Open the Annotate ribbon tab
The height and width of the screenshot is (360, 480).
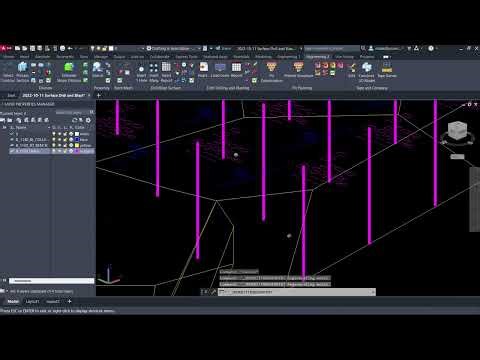coord(42,57)
